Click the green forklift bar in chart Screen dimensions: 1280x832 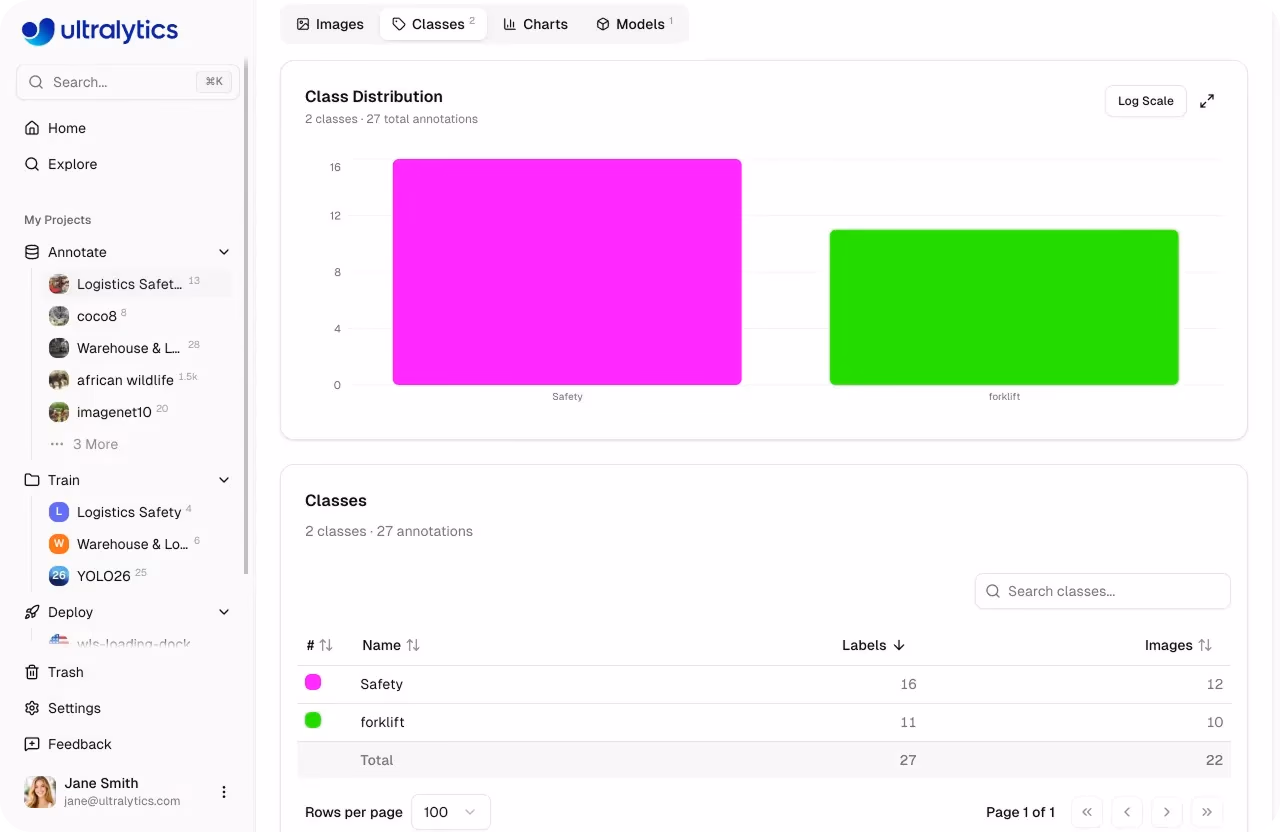[1004, 307]
